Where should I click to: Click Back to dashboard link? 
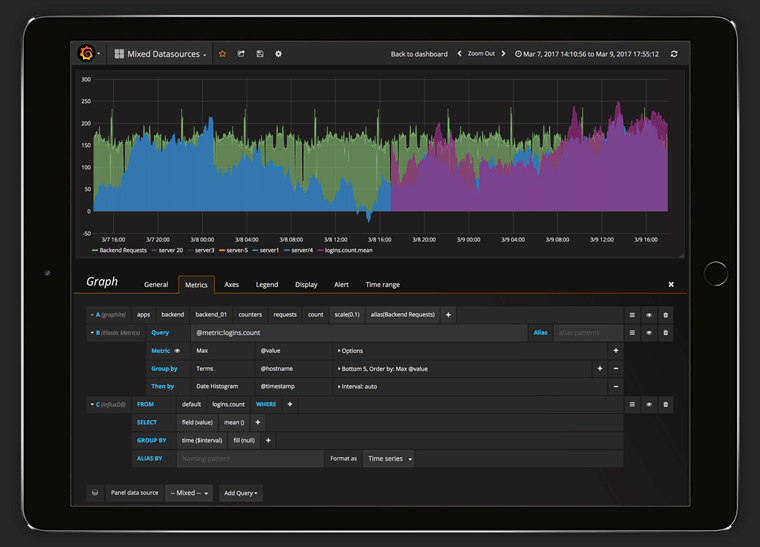point(418,54)
